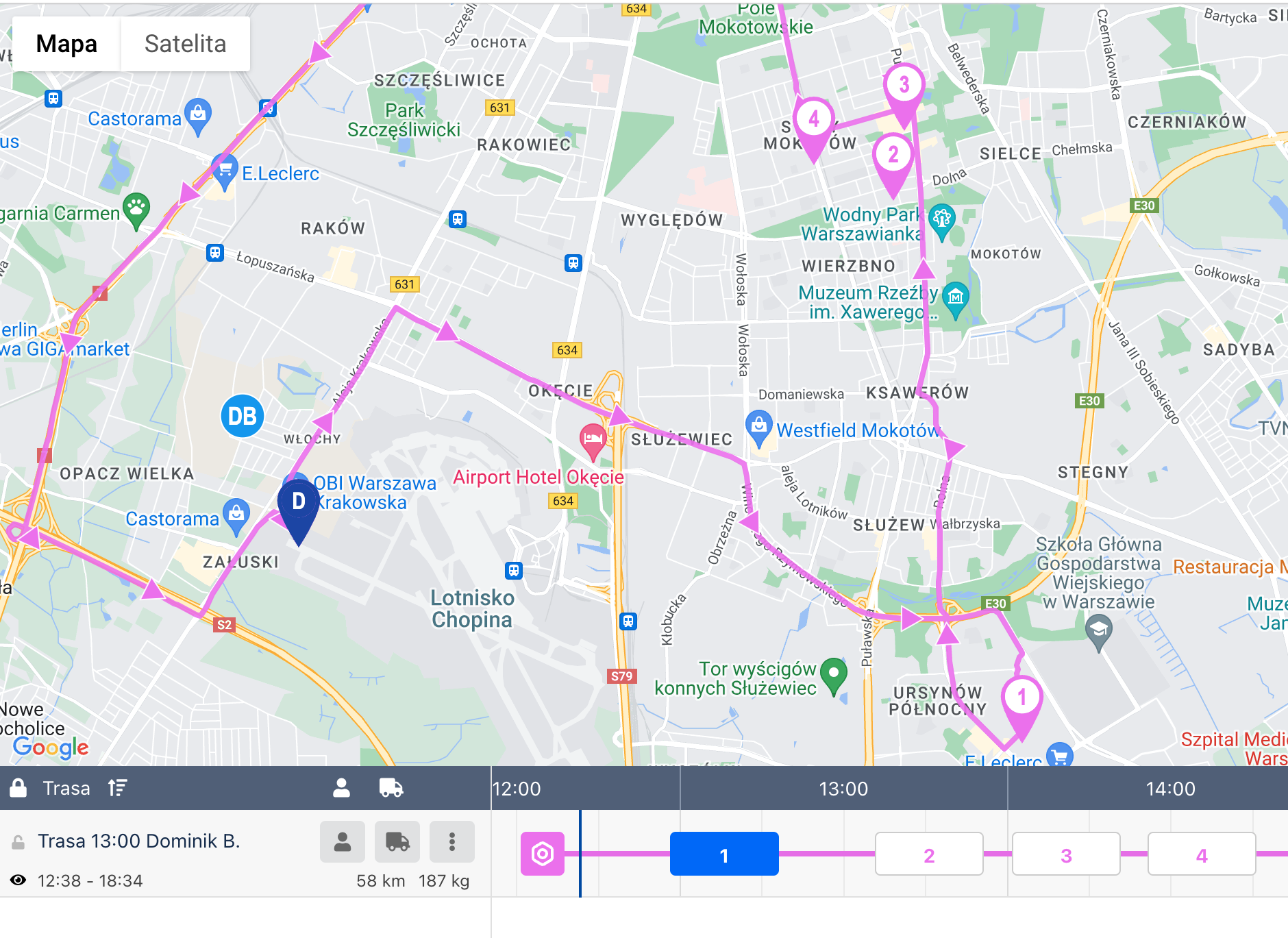Toggle the lock on the Dominik B. route

coord(18,841)
